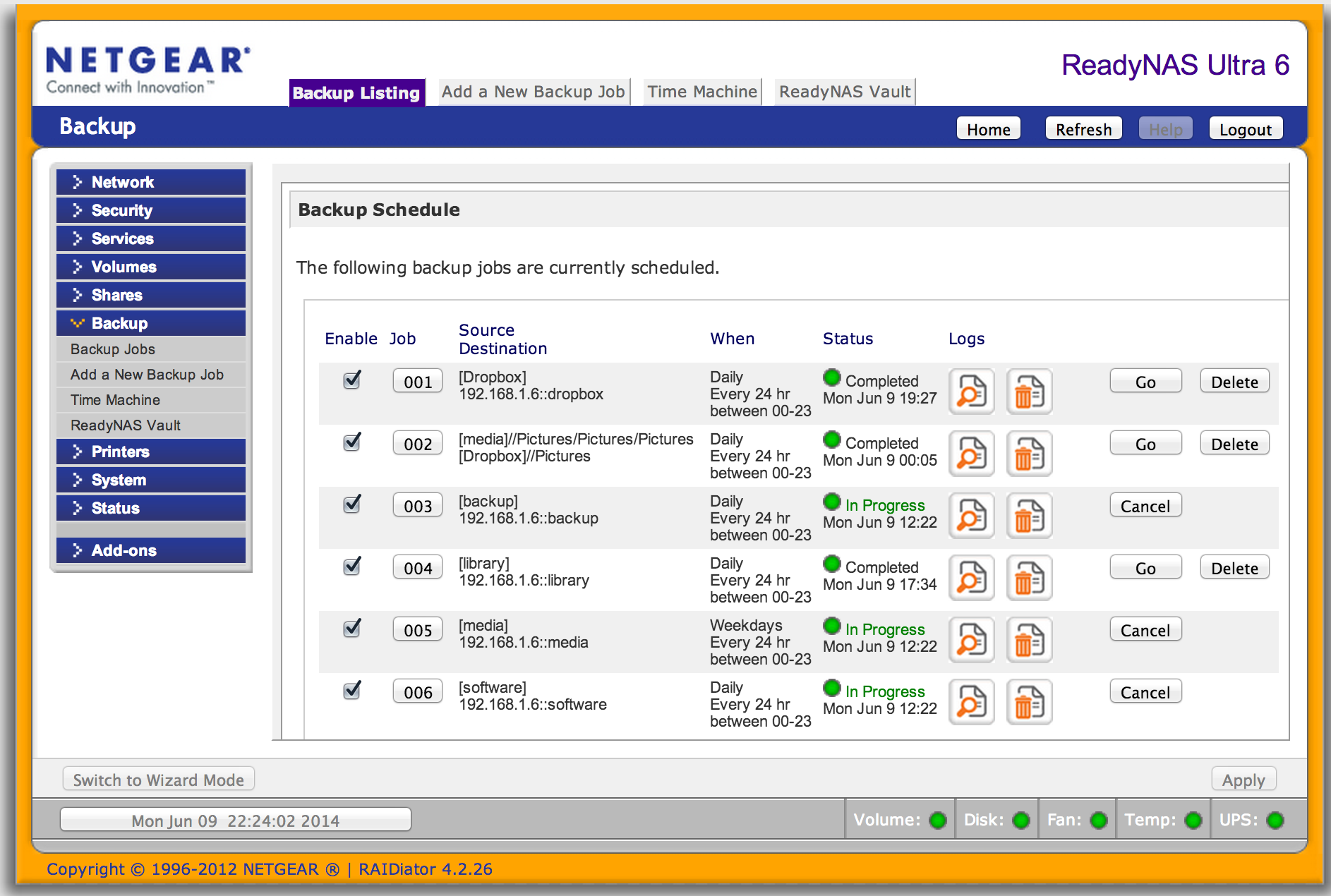1331x896 pixels.
Task: Disable backup job 001 checkbox
Action: [x=351, y=380]
